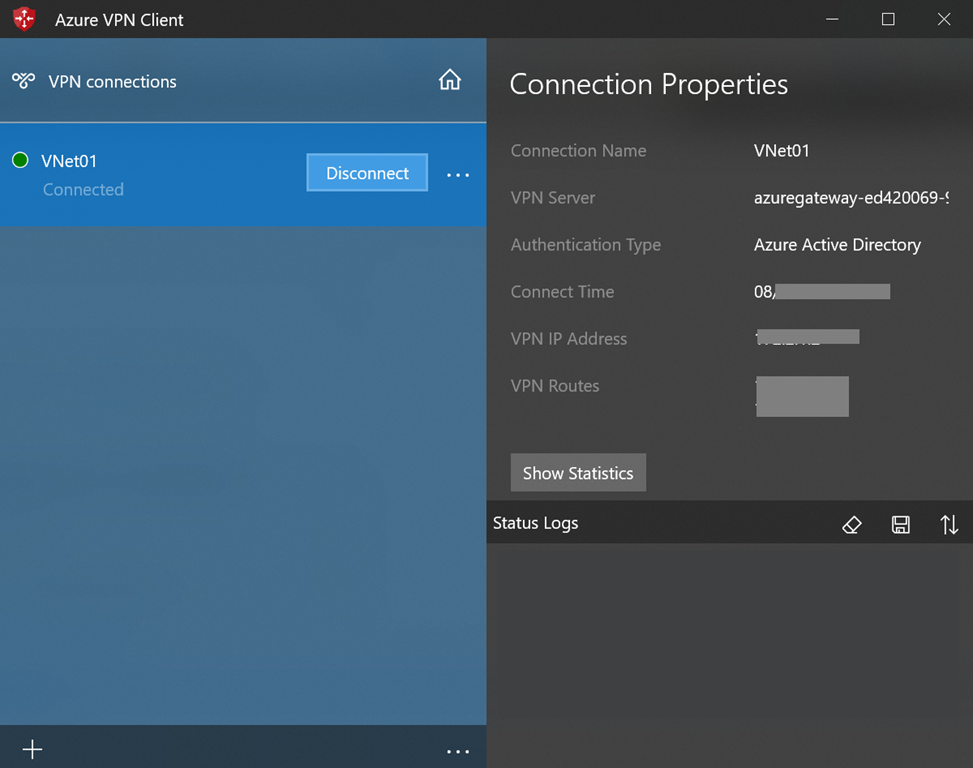The image size is (973, 768).
Task: Click the Connection Properties heading
Action: pos(648,84)
